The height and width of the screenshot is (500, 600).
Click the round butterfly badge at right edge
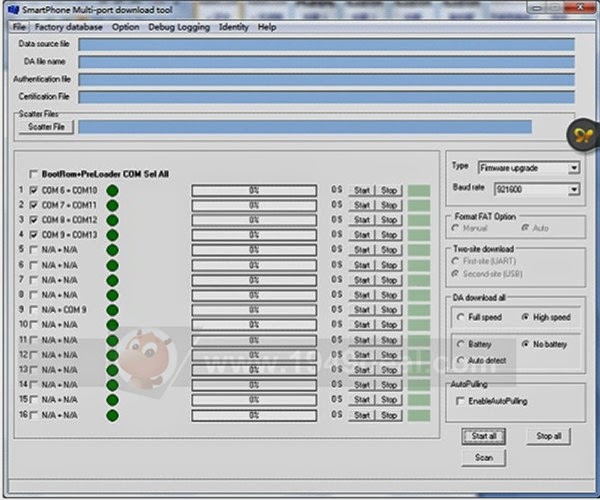pyautogui.click(x=582, y=135)
